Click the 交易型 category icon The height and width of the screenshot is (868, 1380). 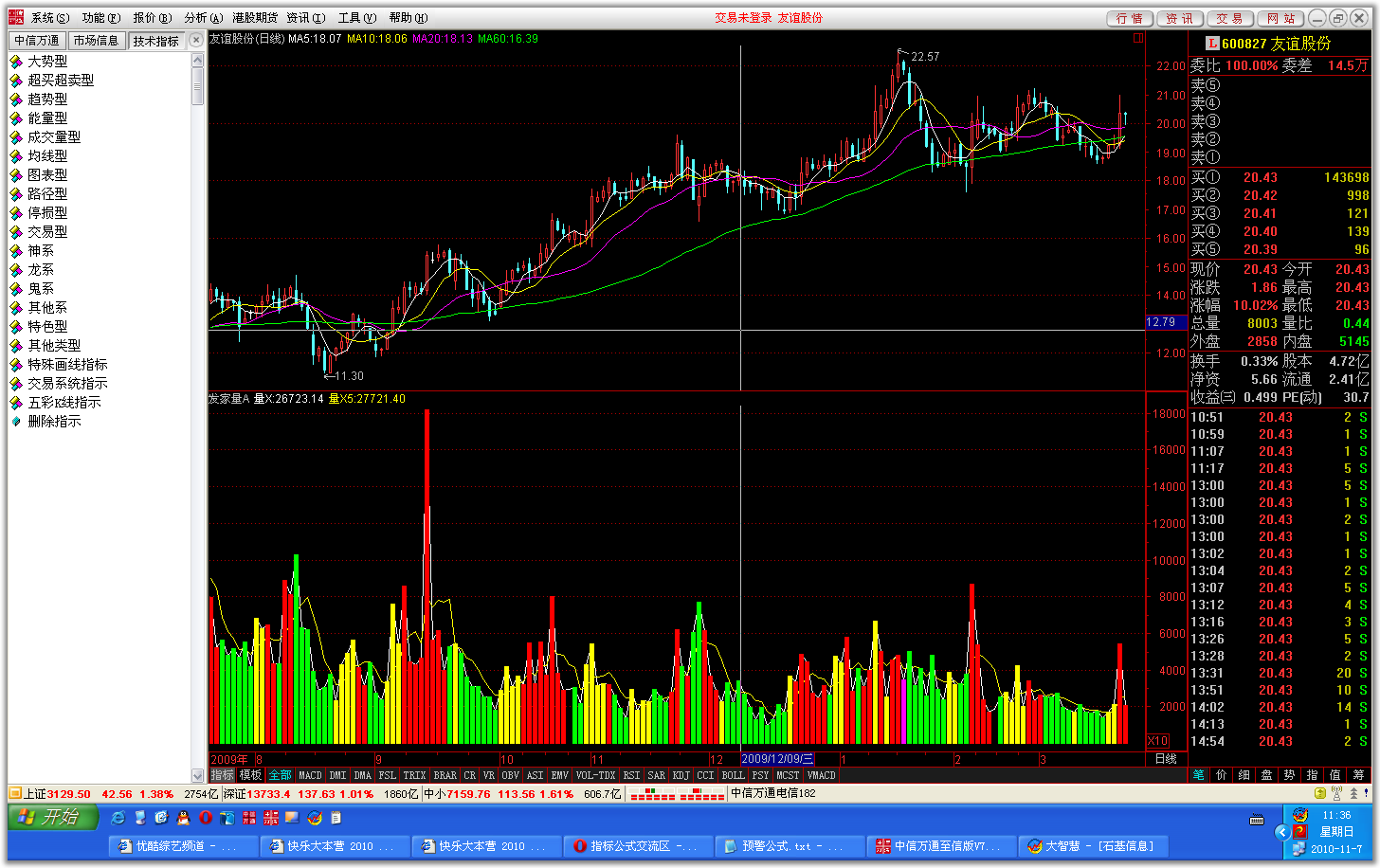(16, 232)
